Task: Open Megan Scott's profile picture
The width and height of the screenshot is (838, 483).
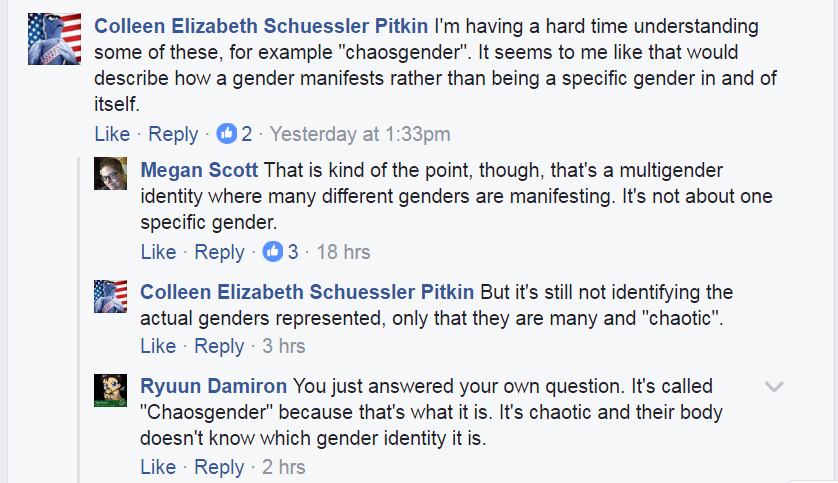Action: point(110,174)
